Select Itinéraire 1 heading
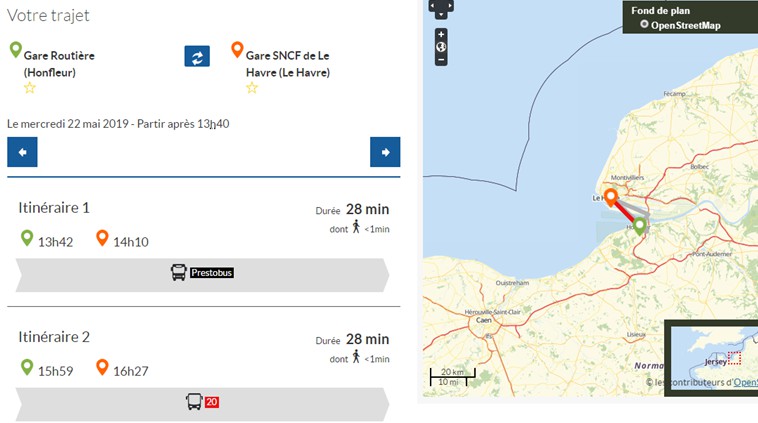Screen dimensions: 758x423 tap(54, 208)
